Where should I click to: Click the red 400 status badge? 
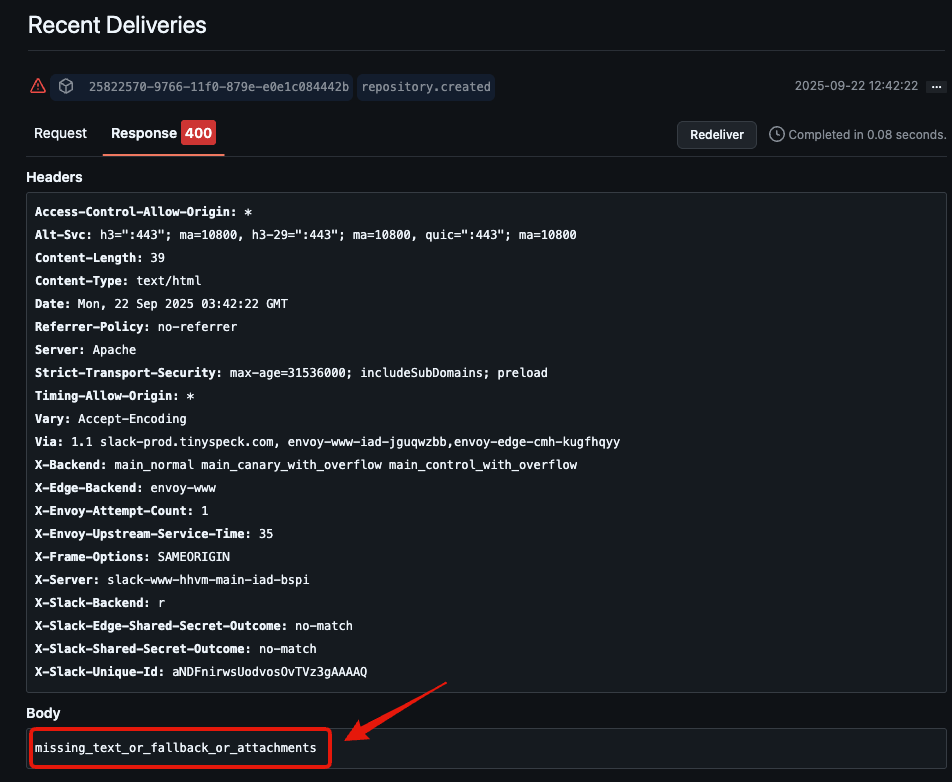(199, 133)
